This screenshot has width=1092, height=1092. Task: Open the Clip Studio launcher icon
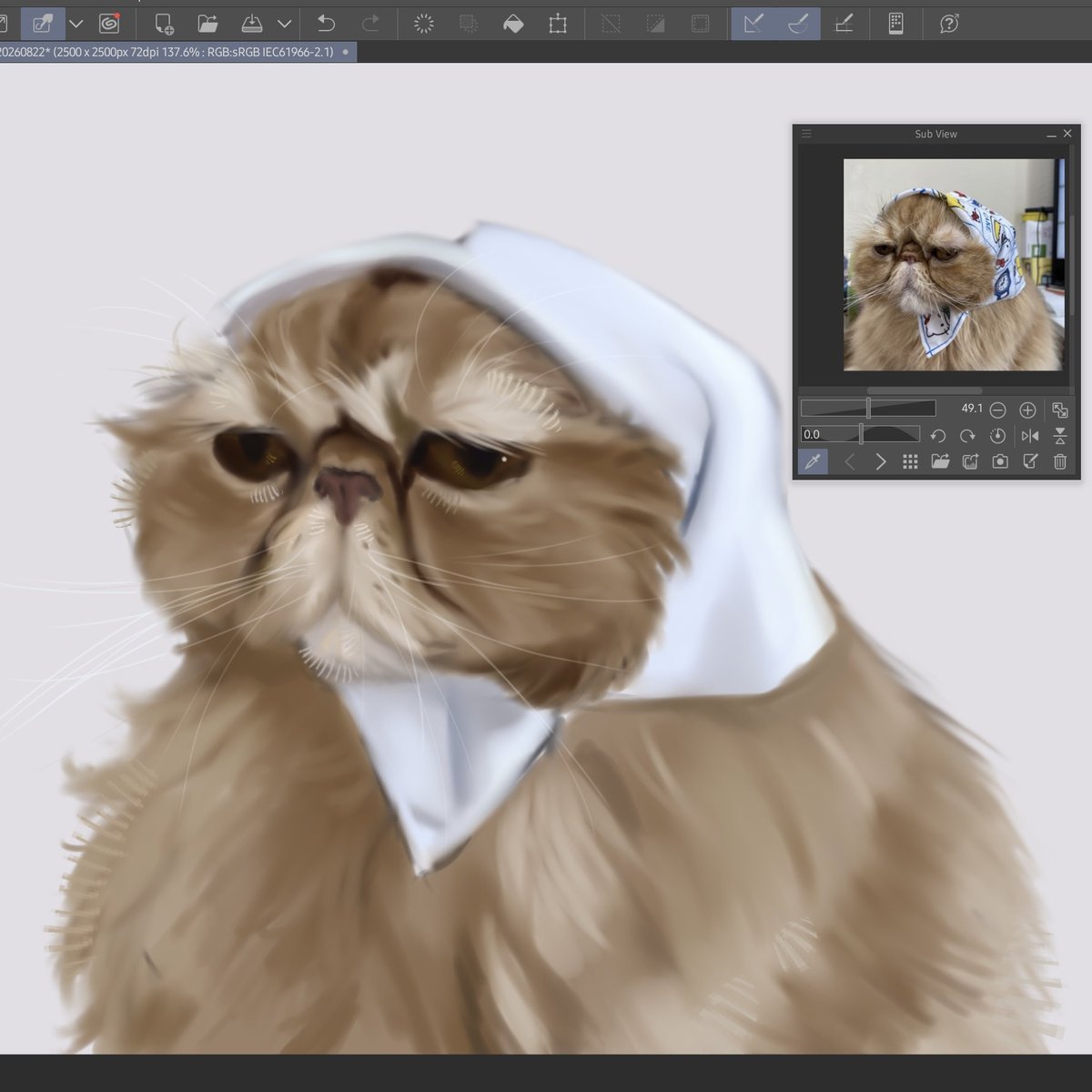(x=109, y=24)
